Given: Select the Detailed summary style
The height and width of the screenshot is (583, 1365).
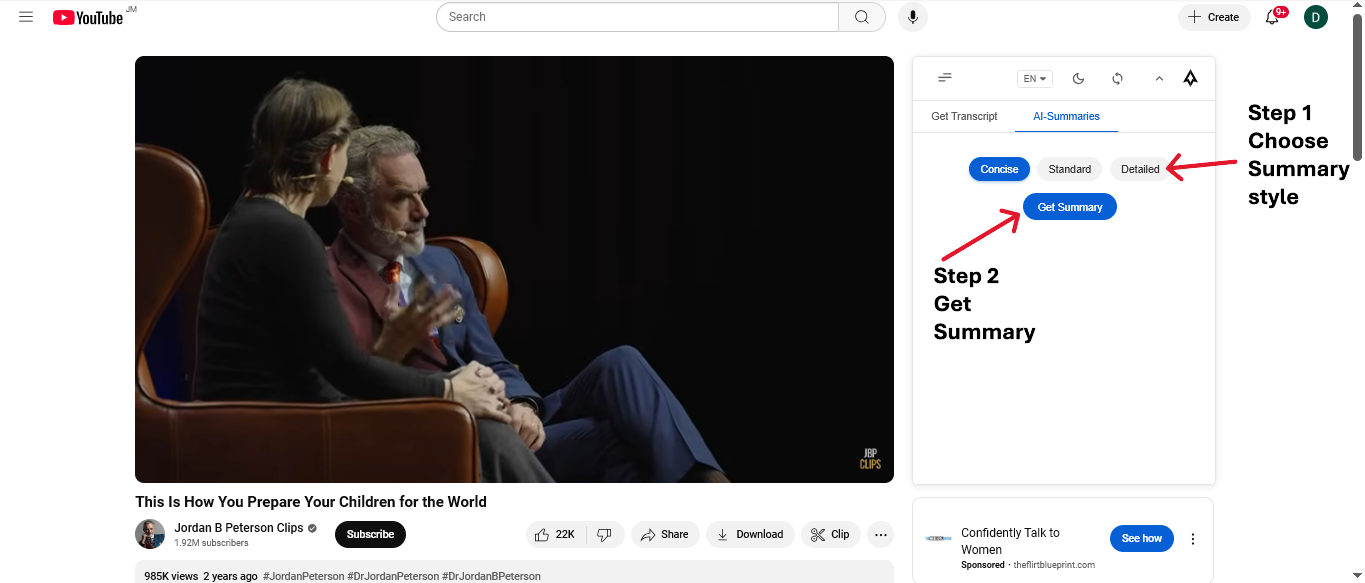Looking at the screenshot, I should tap(1140, 169).
